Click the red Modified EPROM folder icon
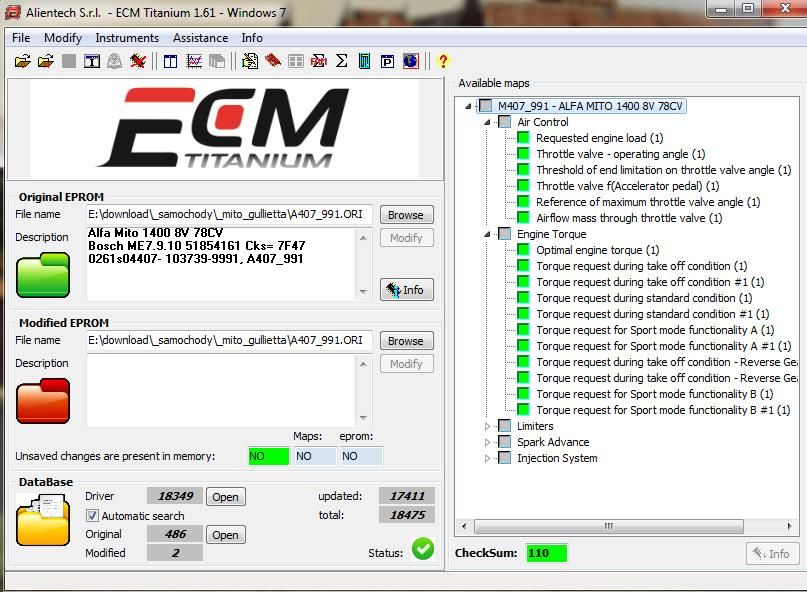The height and width of the screenshot is (592, 807). (x=43, y=401)
